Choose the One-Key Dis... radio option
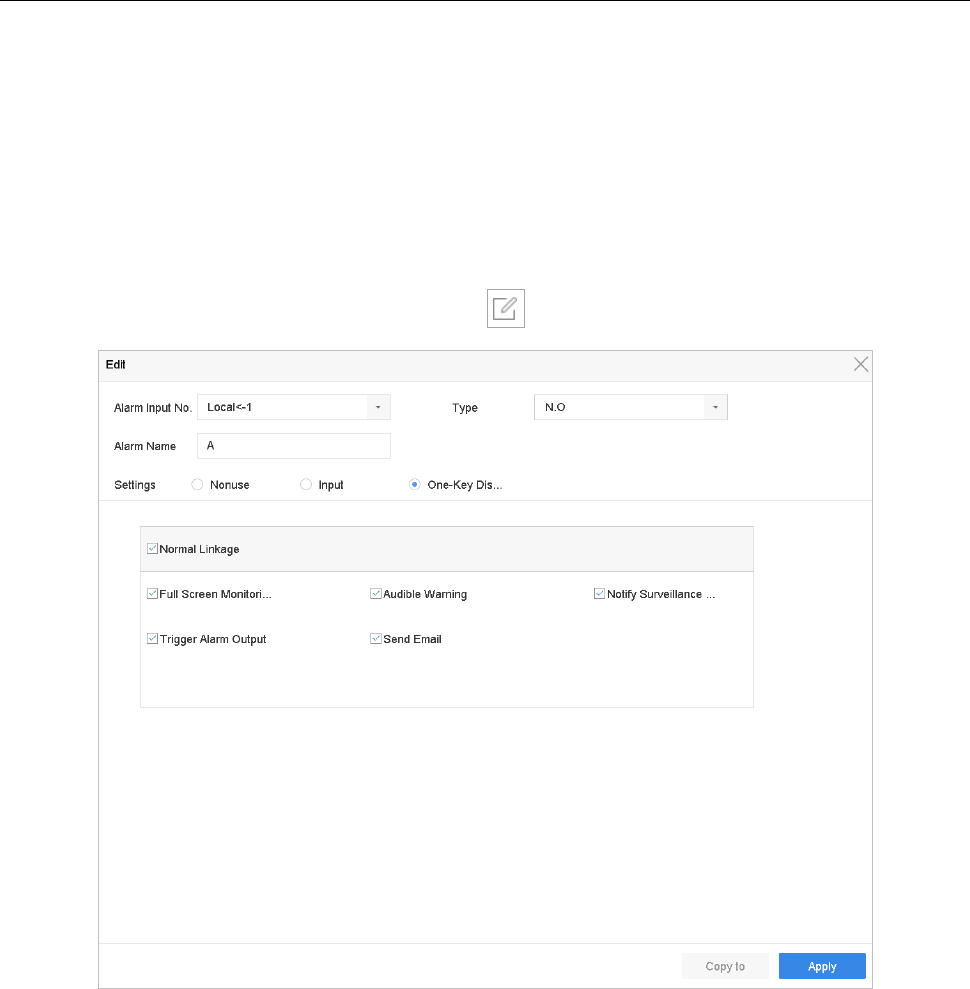The image size is (970, 989). (414, 484)
